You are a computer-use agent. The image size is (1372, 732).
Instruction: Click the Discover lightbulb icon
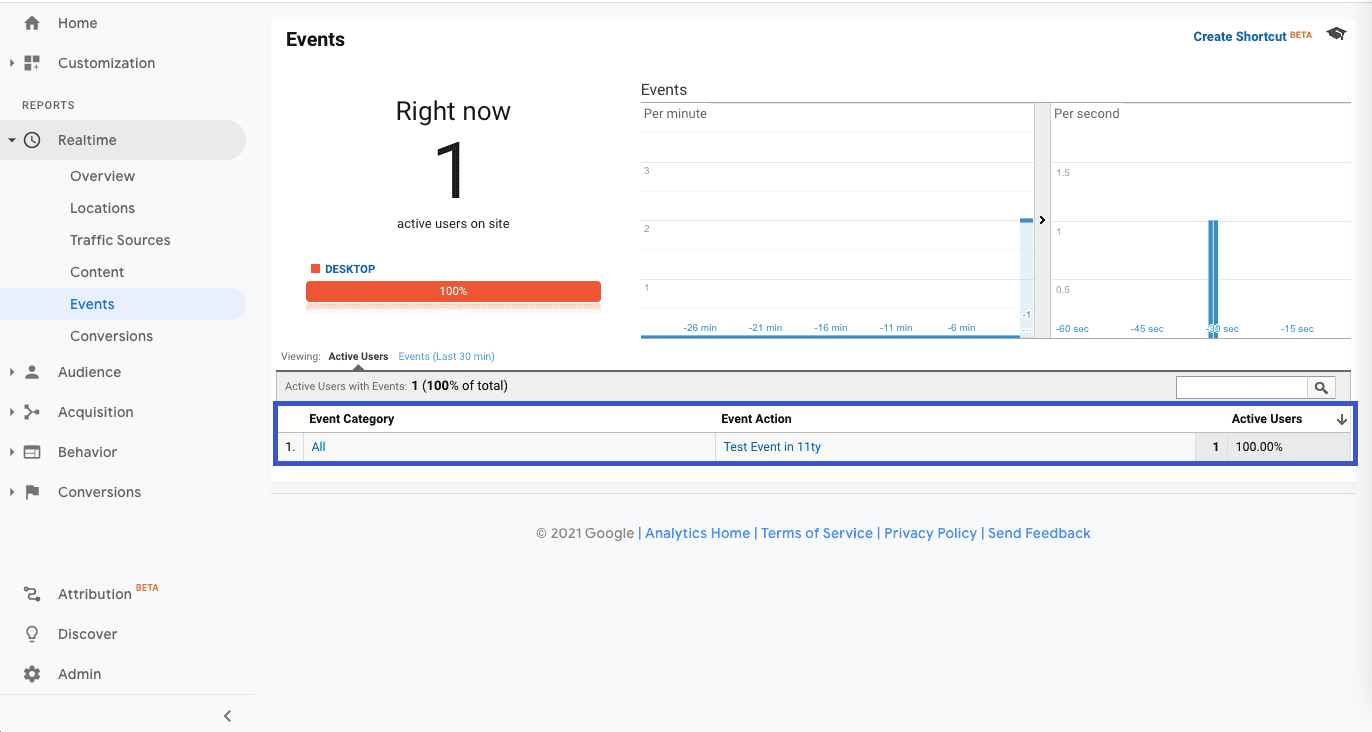(32, 634)
